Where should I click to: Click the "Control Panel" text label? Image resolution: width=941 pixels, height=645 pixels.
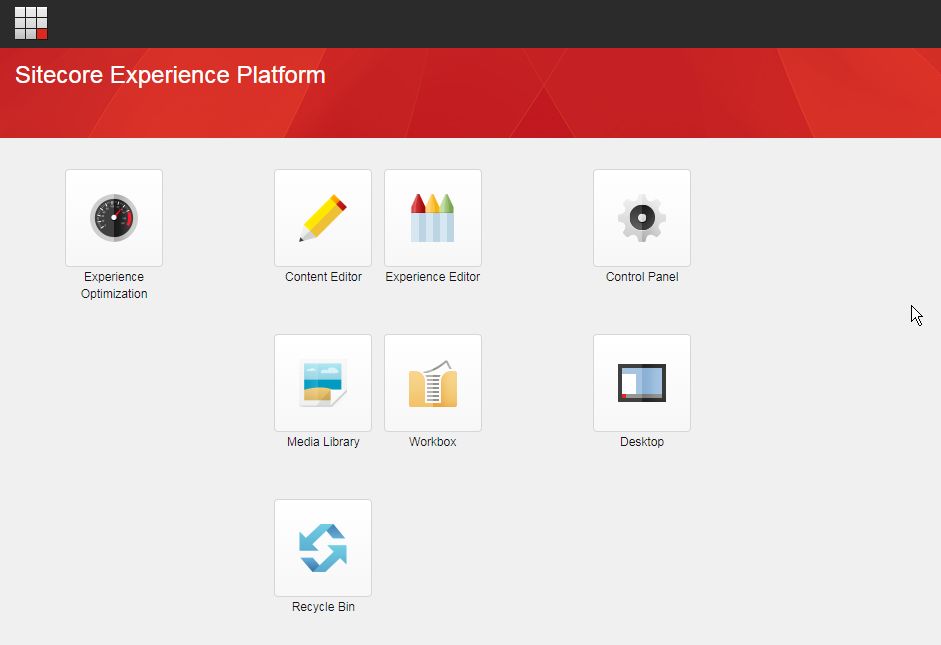tap(642, 277)
